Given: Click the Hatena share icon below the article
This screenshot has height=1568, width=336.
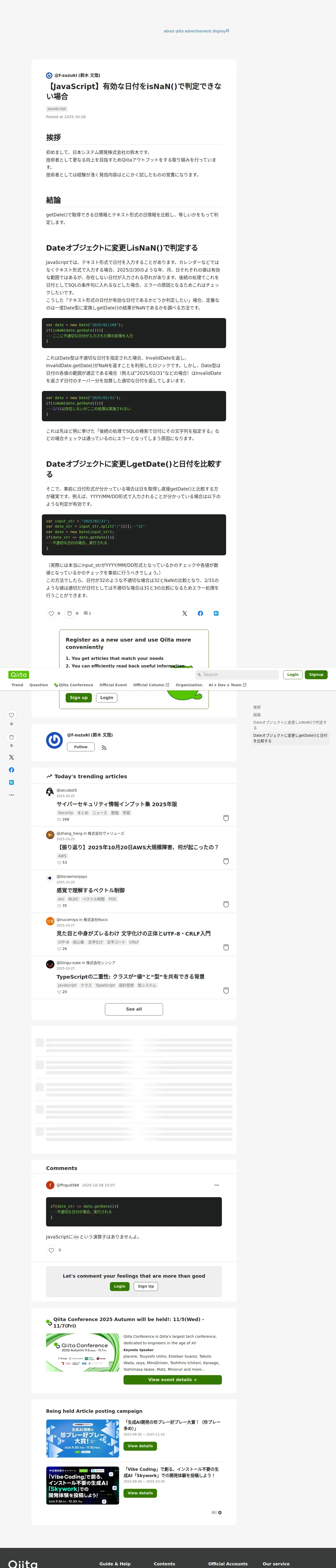Looking at the screenshot, I should pyautogui.click(x=216, y=614).
